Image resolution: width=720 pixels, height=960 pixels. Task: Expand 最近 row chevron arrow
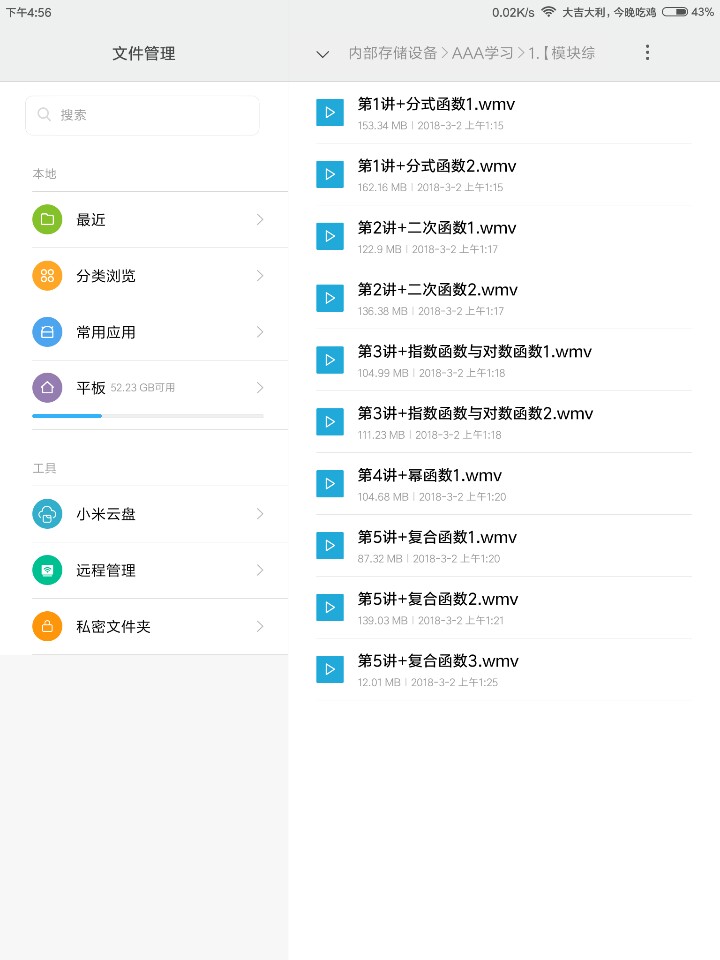pos(260,220)
